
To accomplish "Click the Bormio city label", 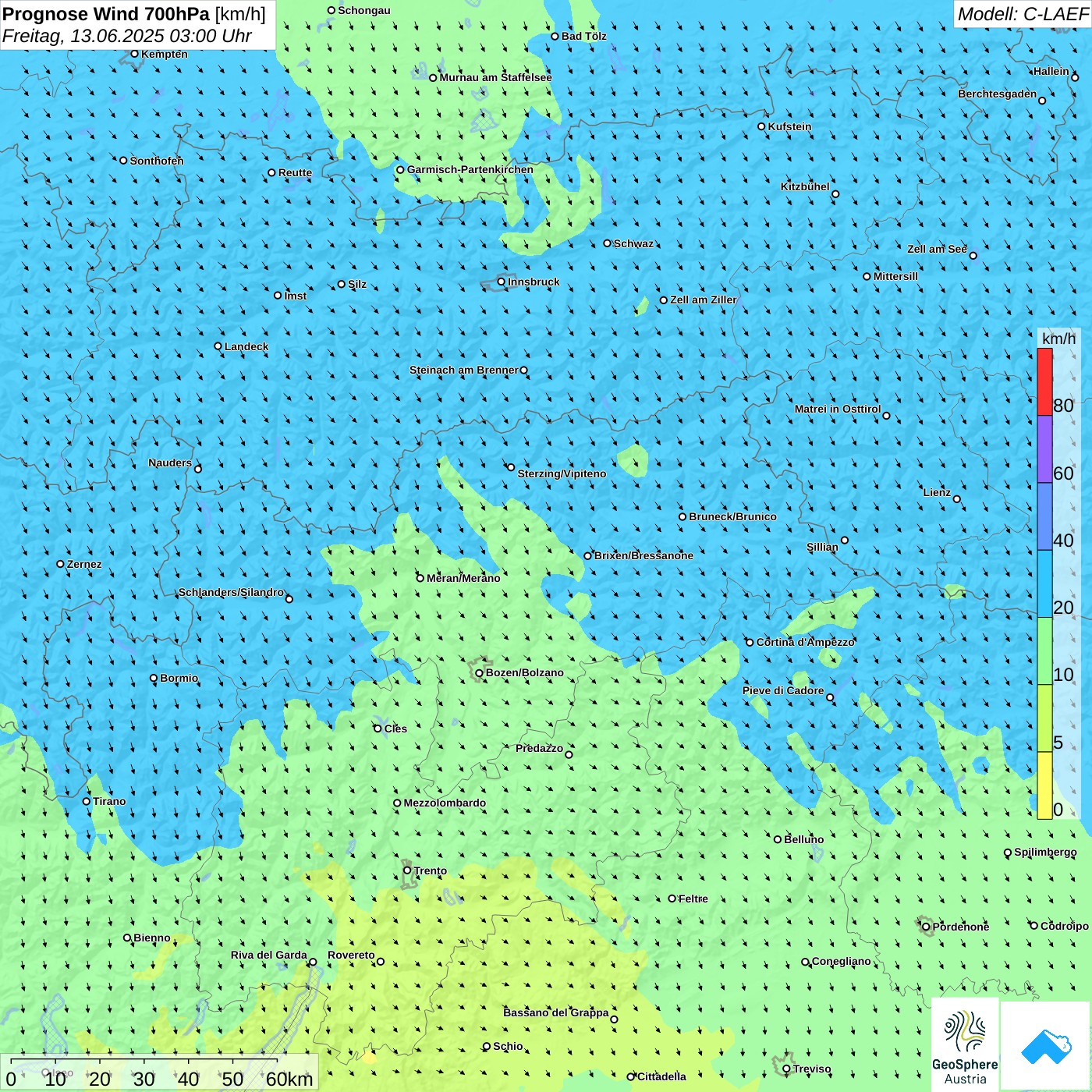I will point(179,678).
